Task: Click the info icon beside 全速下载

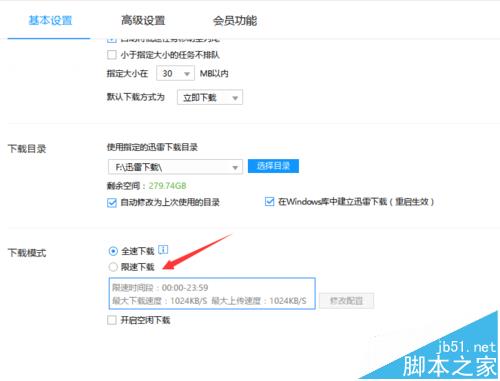Action: coord(163,249)
